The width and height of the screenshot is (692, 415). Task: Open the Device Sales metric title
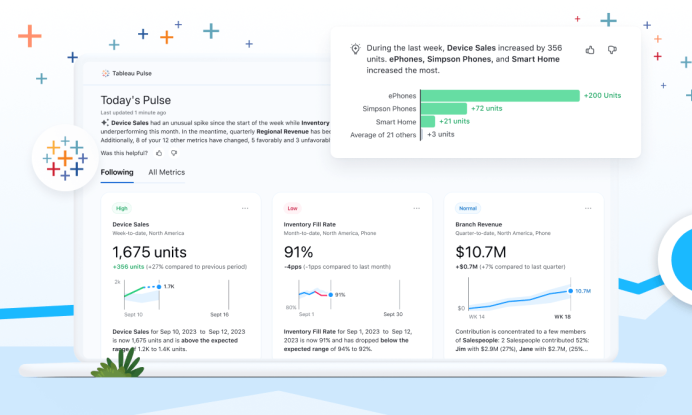tap(131, 224)
